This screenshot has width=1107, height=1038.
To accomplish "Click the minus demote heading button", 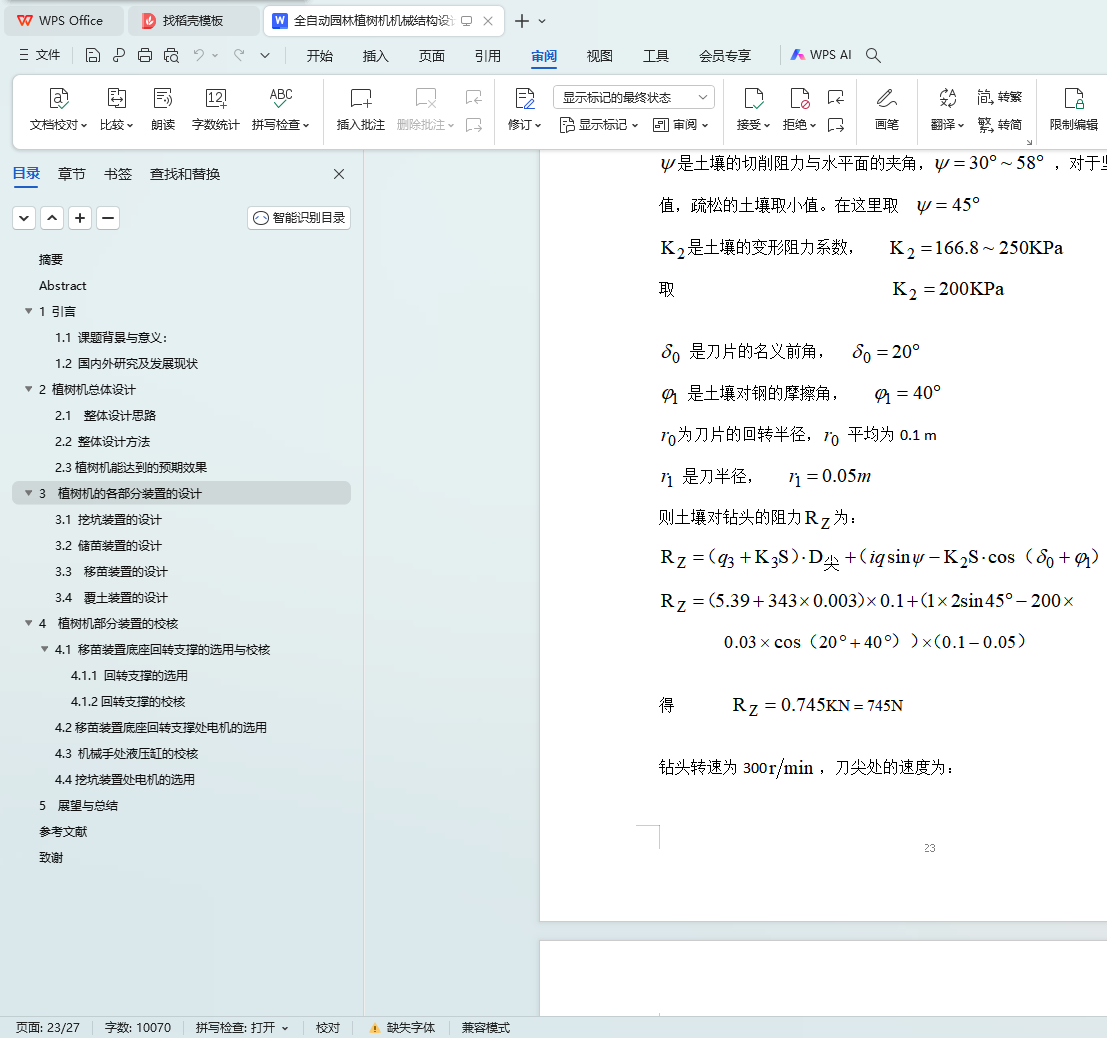I will coord(107,217).
